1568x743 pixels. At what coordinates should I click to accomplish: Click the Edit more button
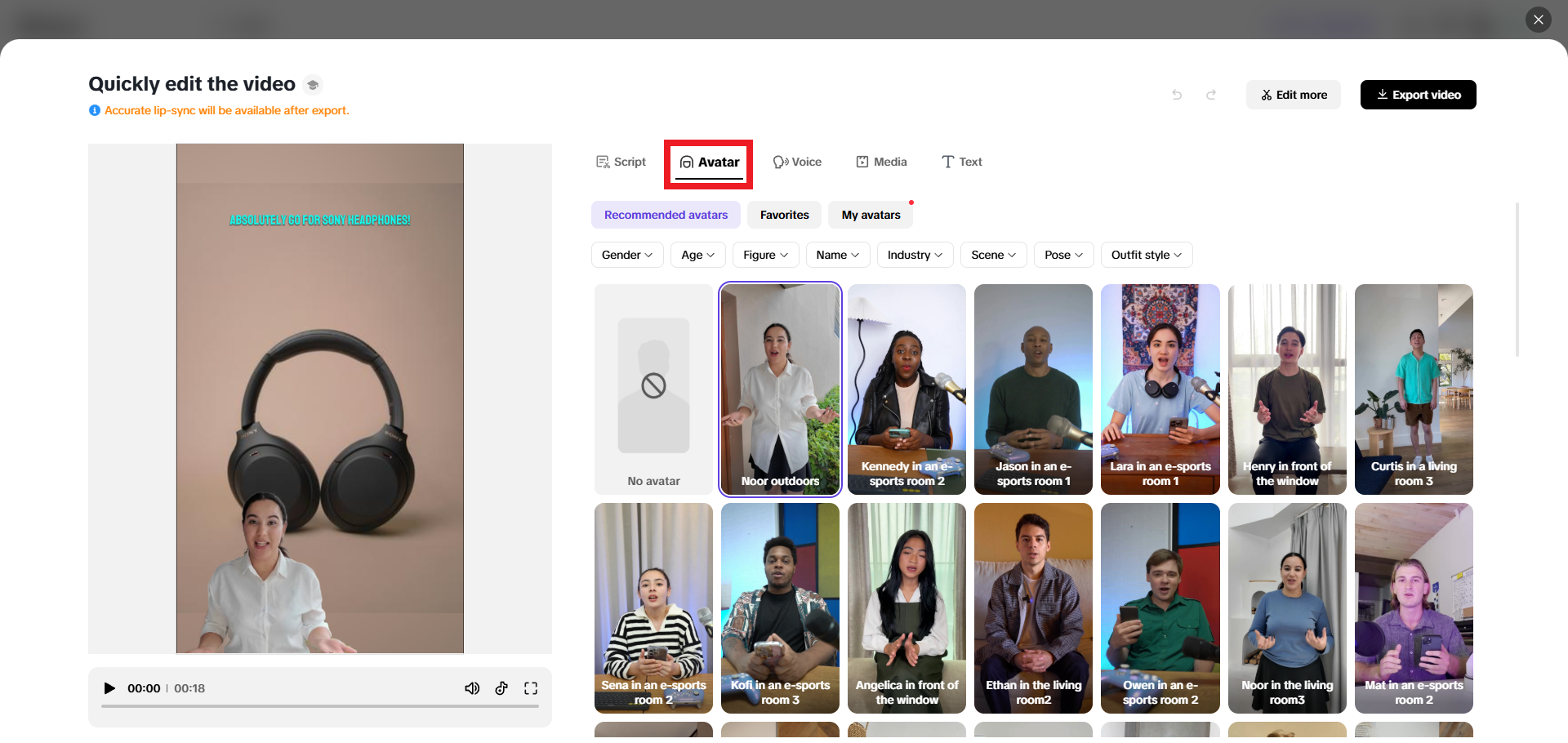click(1294, 95)
